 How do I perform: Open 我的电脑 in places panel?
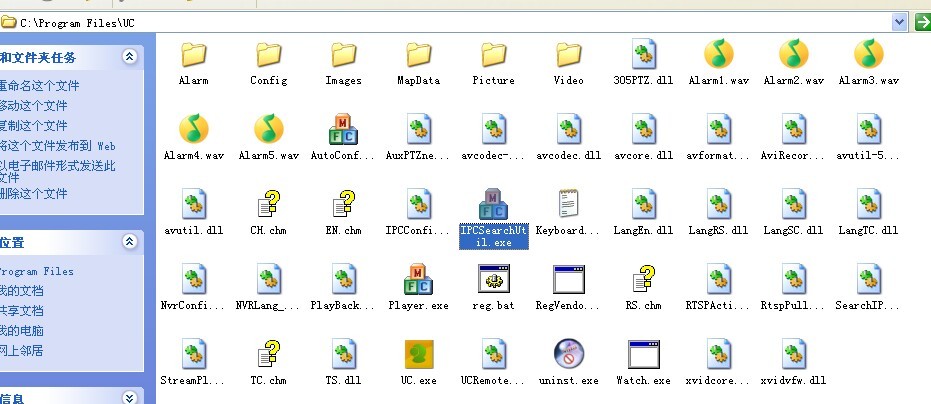tap(21, 331)
